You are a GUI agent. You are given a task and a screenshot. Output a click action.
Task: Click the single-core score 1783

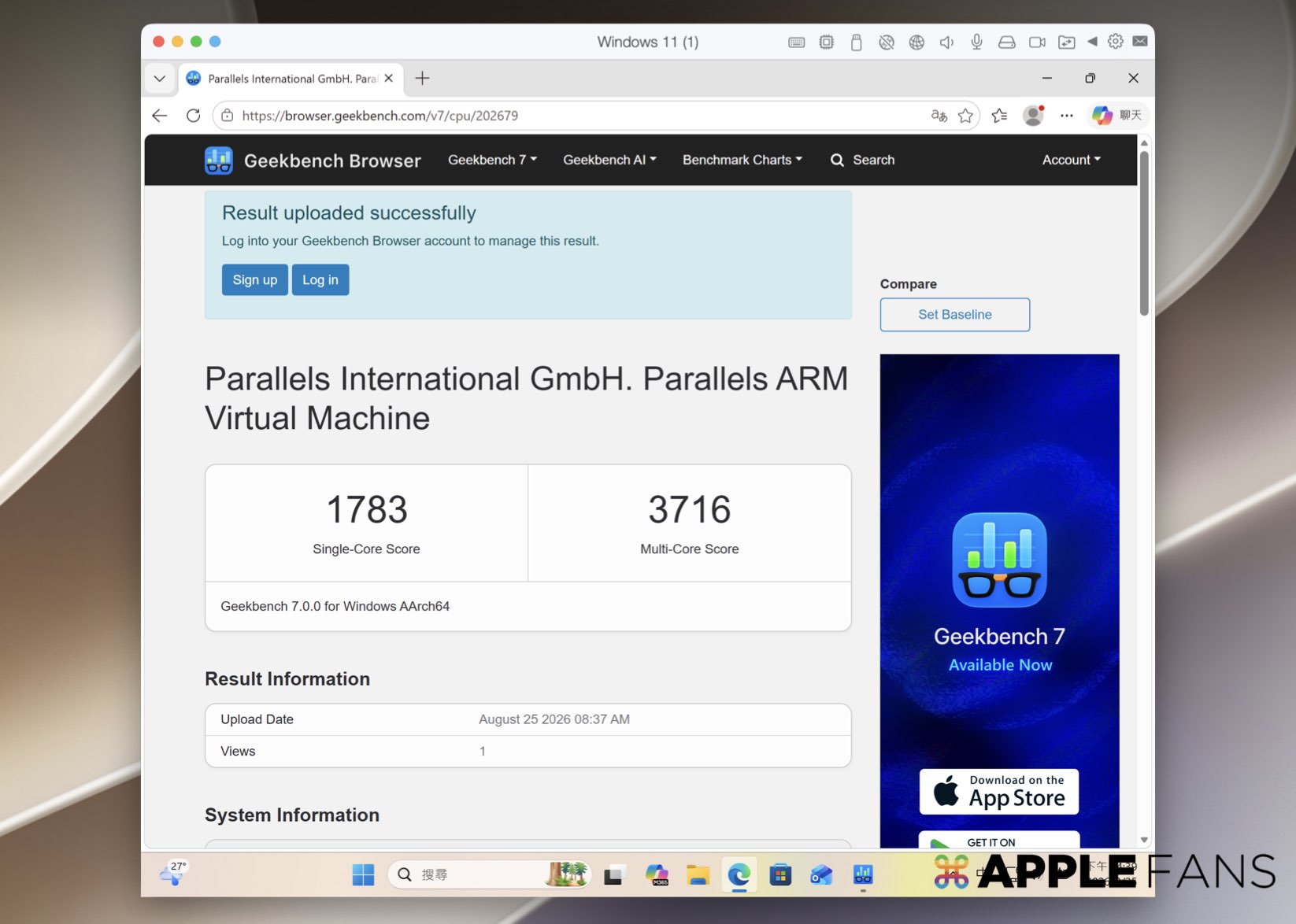[x=367, y=509]
